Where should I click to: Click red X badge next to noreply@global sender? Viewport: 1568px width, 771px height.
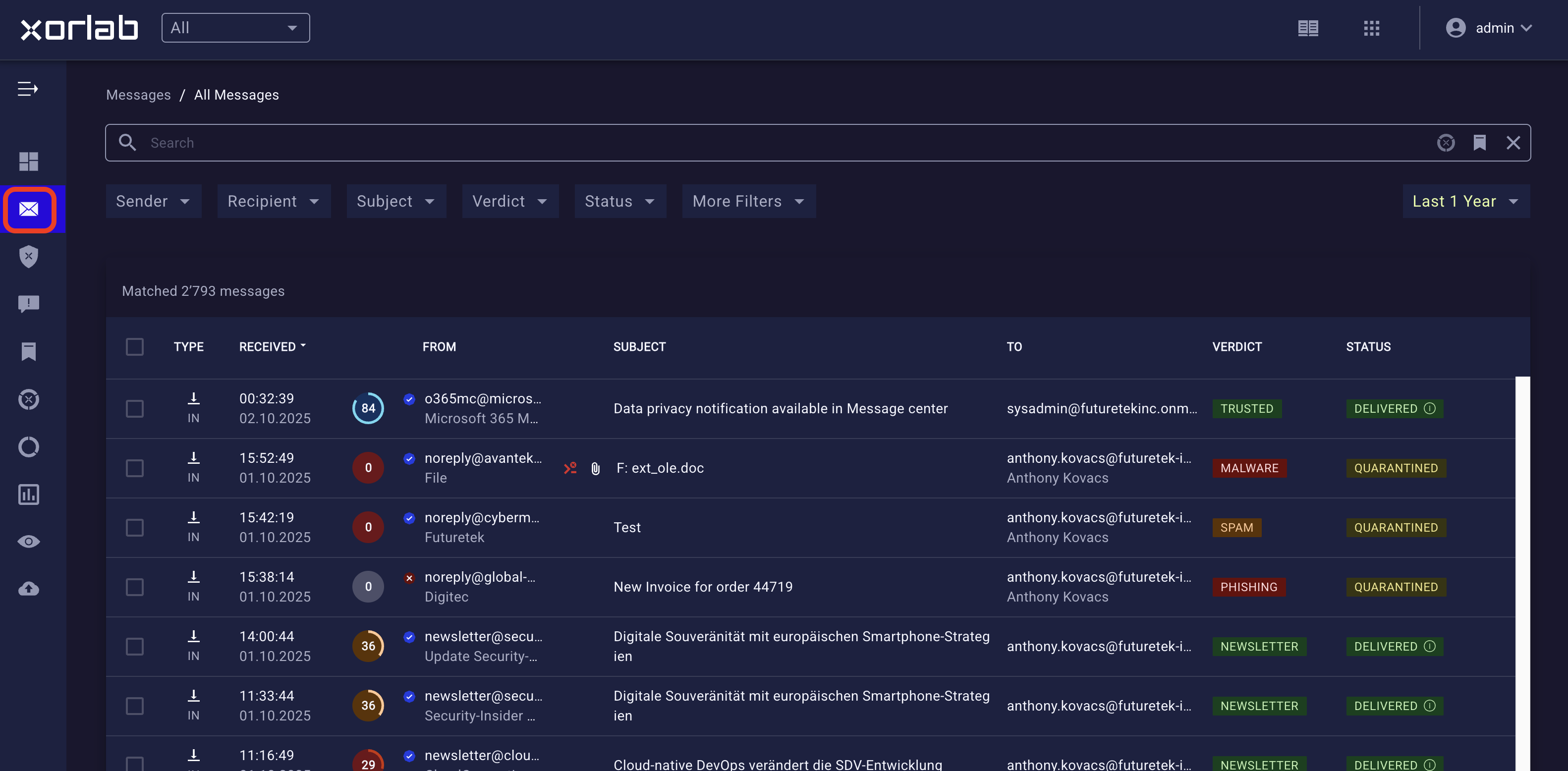pyautogui.click(x=409, y=577)
